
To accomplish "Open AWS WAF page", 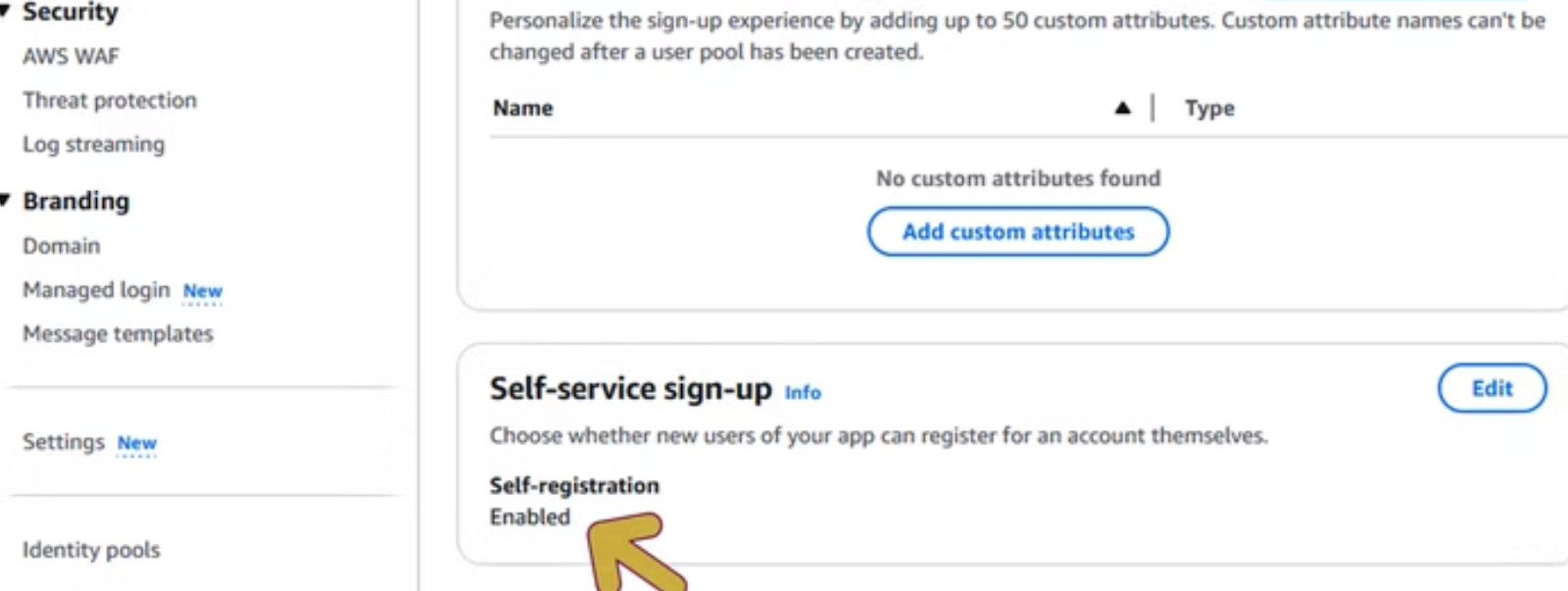I will point(71,57).
